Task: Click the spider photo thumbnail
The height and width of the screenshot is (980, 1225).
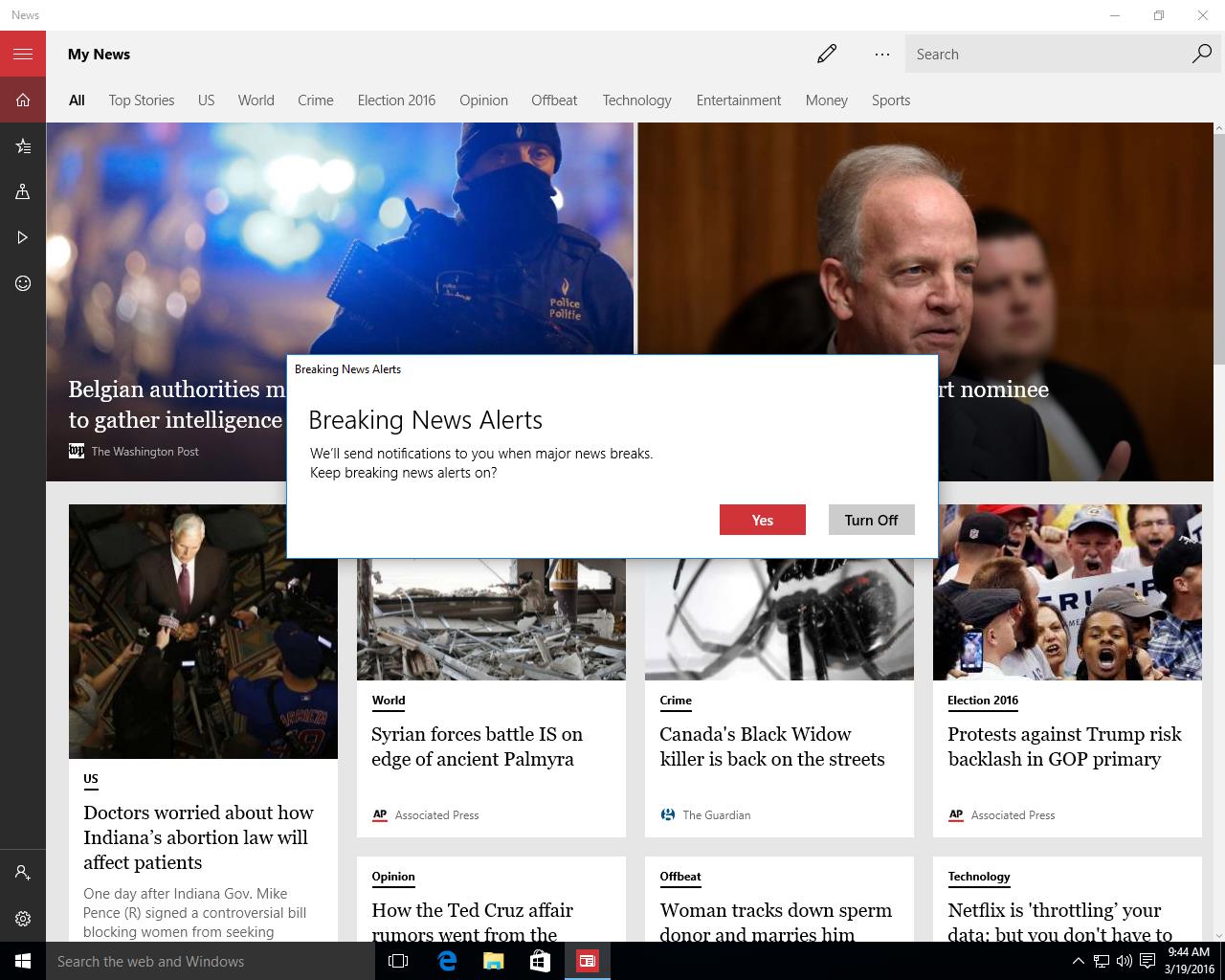Action: [x=779, y=619]
